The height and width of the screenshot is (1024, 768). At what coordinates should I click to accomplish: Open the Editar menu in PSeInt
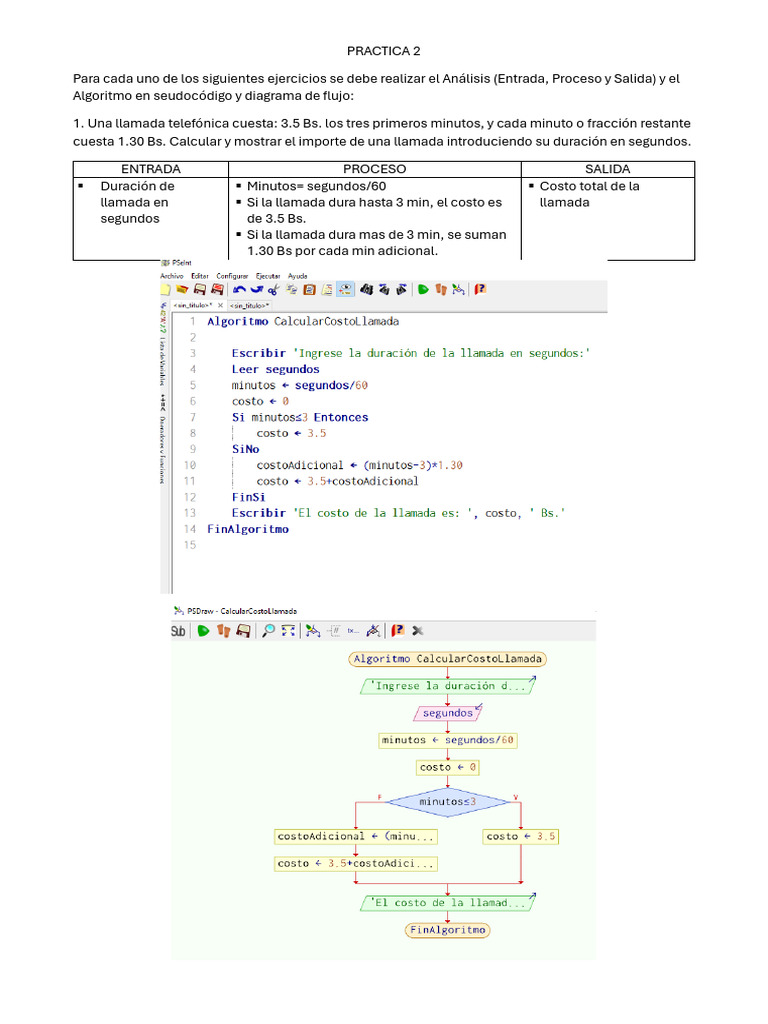coord(200,276)
